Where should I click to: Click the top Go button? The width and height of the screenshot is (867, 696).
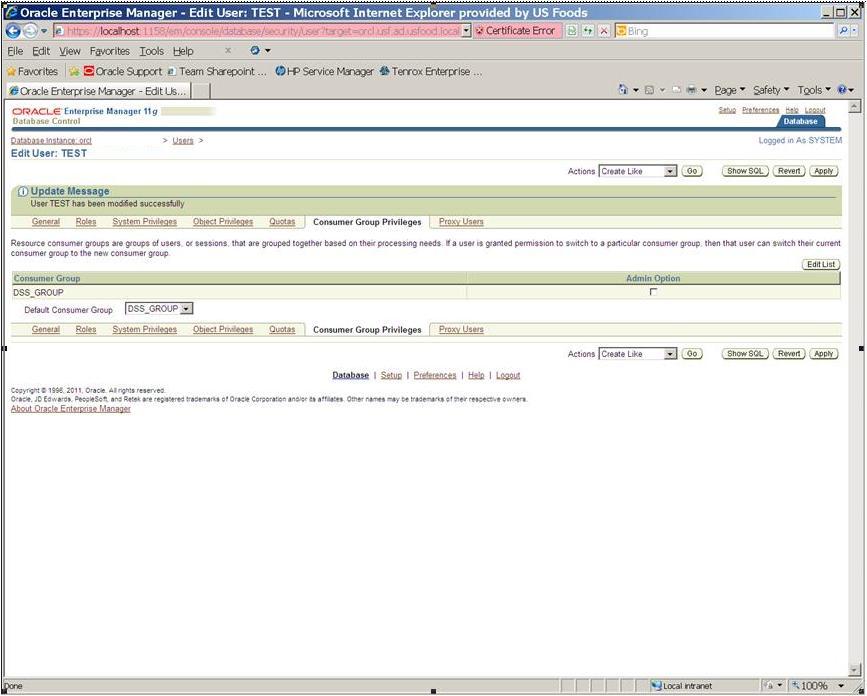(692, 171)
